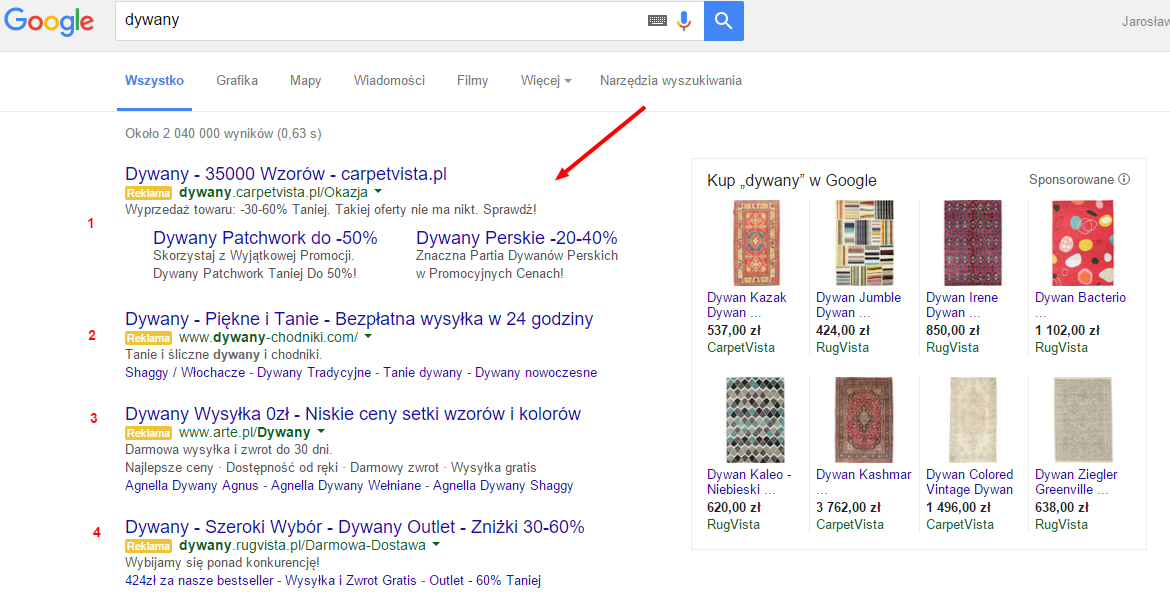The width and height of the screenshot is (1170, 596).
Task: Click the 537,00 zł price
Action: [733, 330]
